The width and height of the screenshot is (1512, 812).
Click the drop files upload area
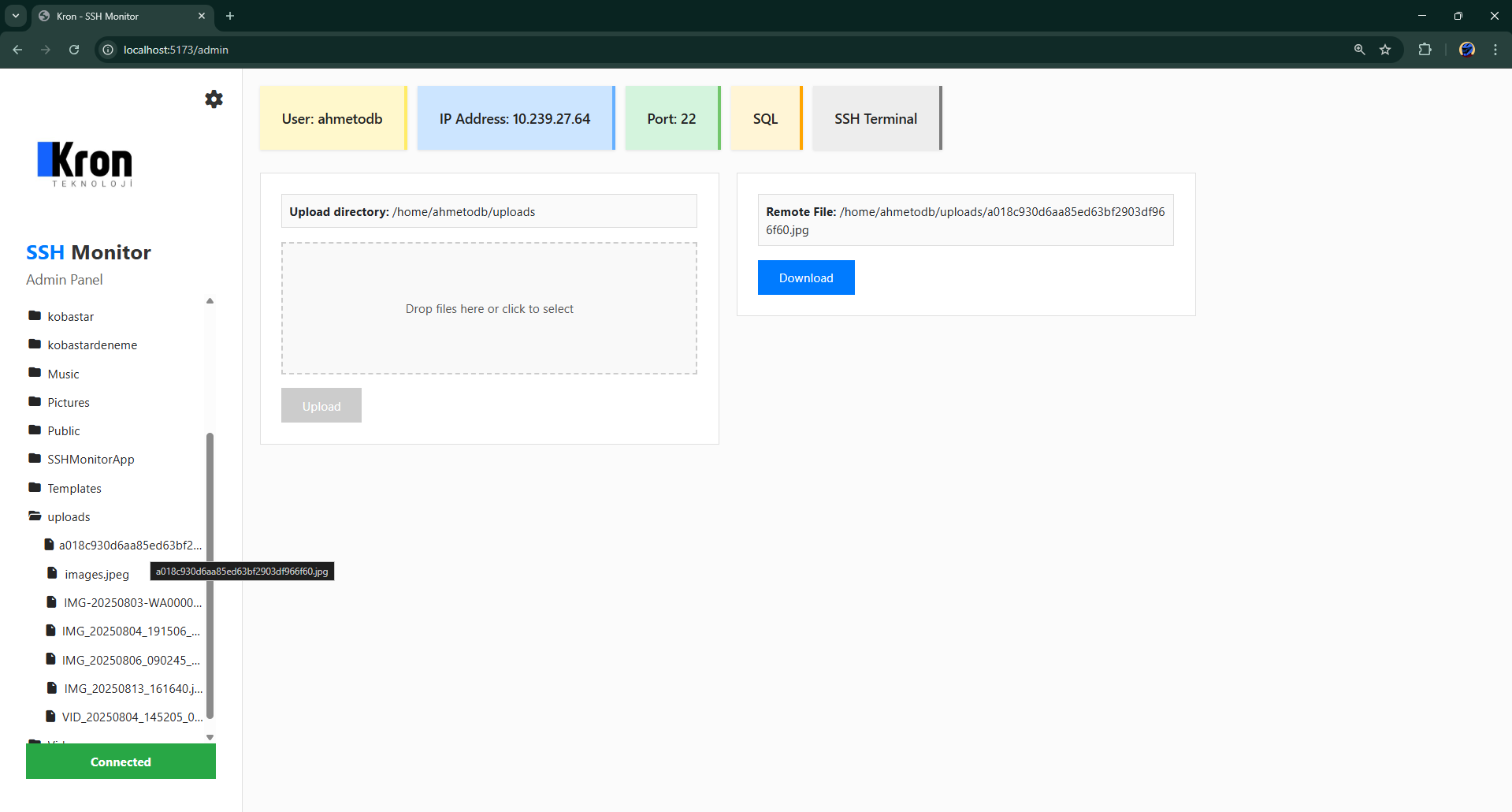489,308
